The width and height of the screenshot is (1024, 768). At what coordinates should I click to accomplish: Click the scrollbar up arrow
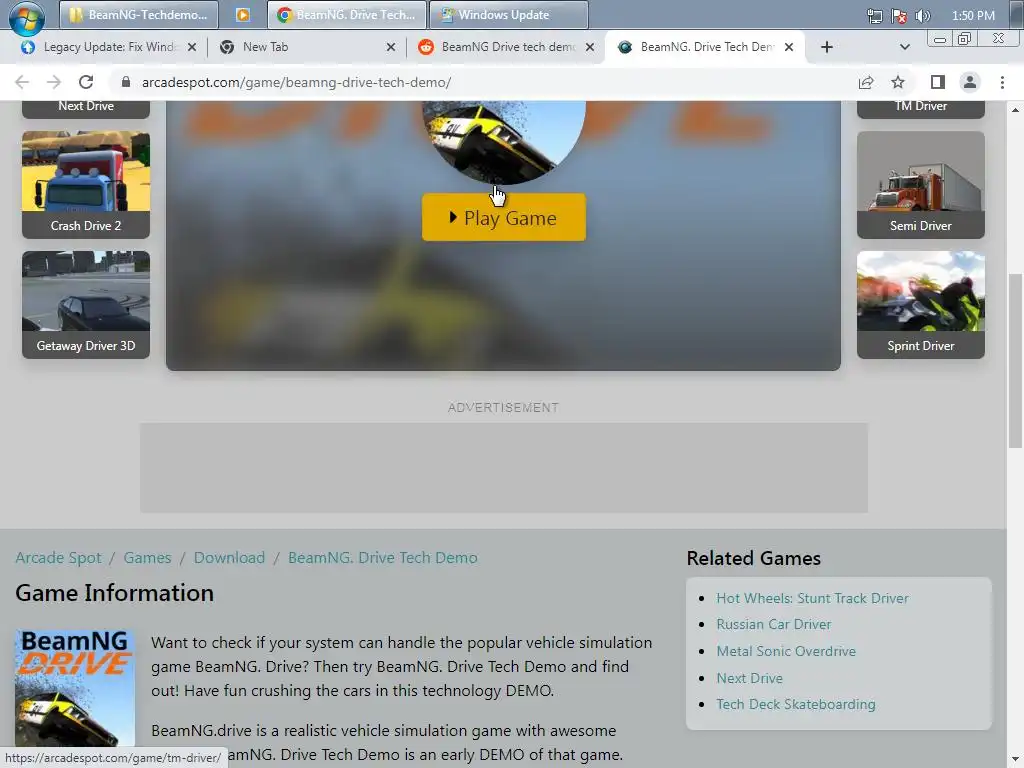[1015, 109]
